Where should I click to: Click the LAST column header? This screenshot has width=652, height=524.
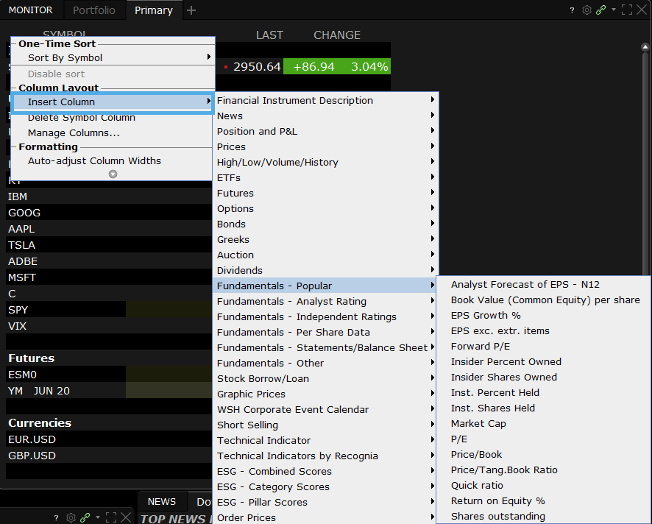coord(269,35)
